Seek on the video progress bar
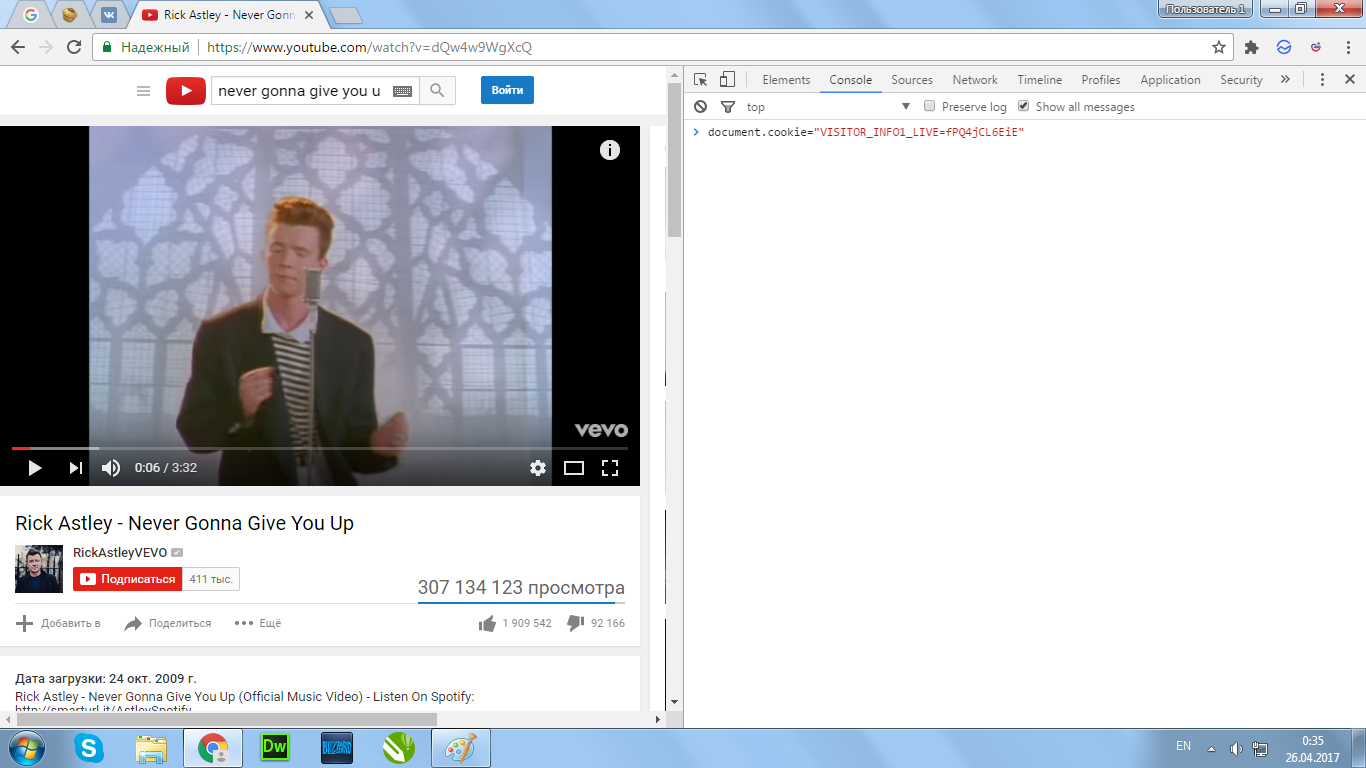The image size is (1366, 768). [x=320, y=448]
